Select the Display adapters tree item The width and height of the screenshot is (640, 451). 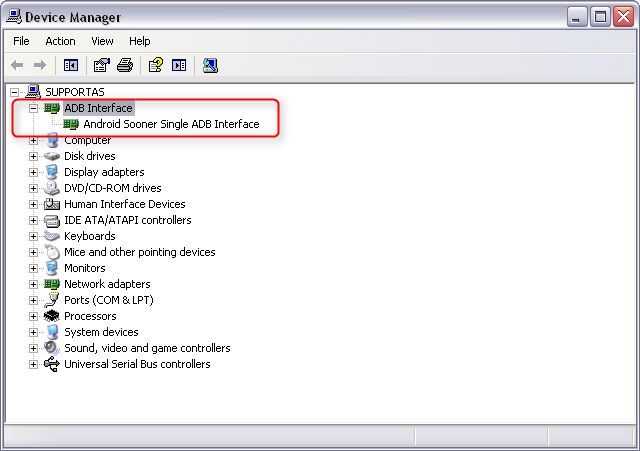(x=104, y=172)
